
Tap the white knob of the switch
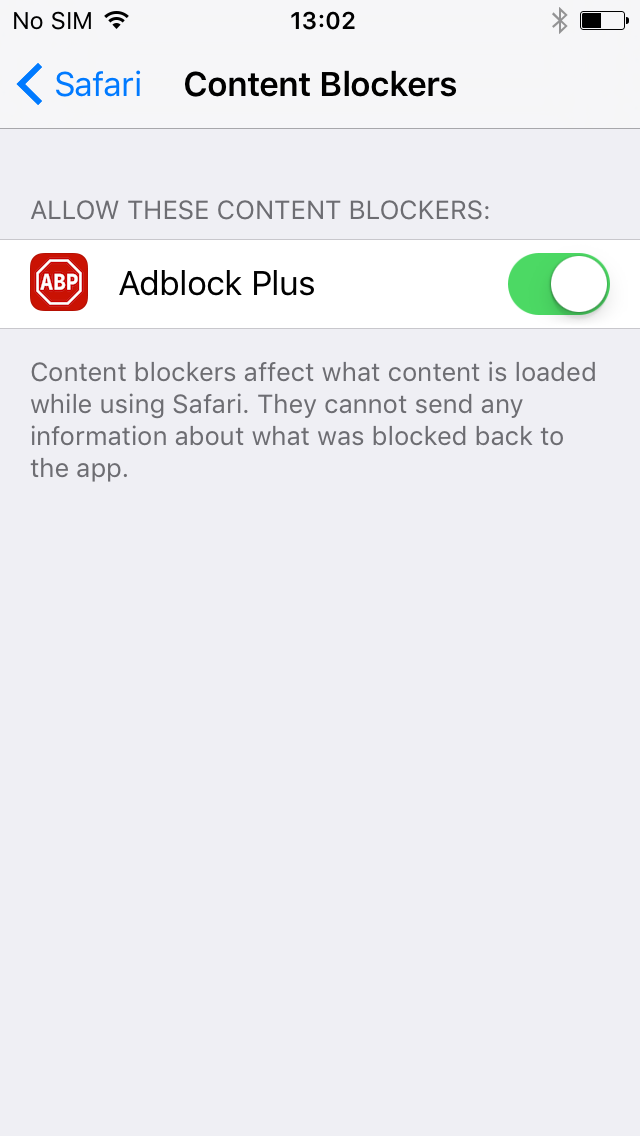tap(578, 283)
